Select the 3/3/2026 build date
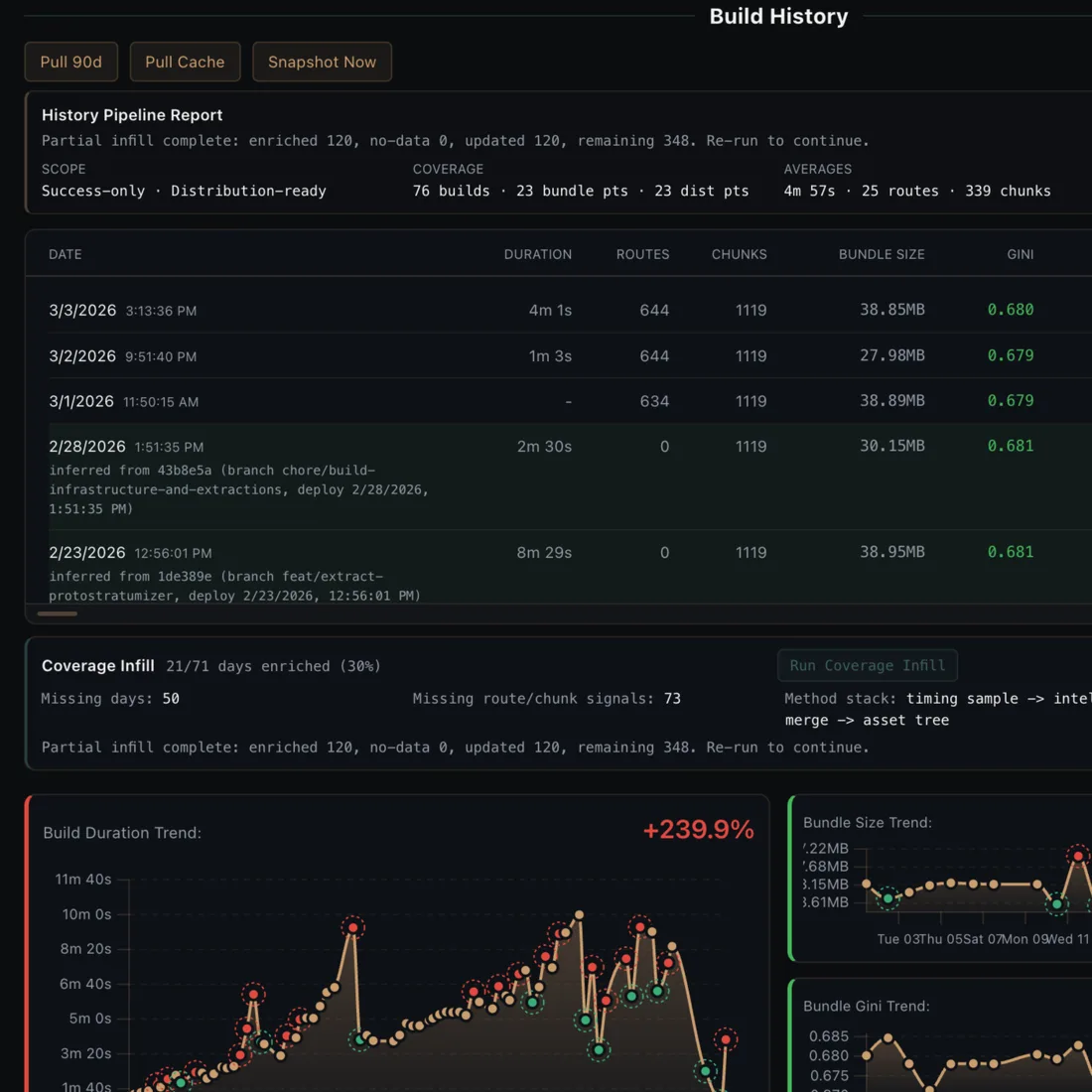The image size is (1092, 1092). coord(82,310)
